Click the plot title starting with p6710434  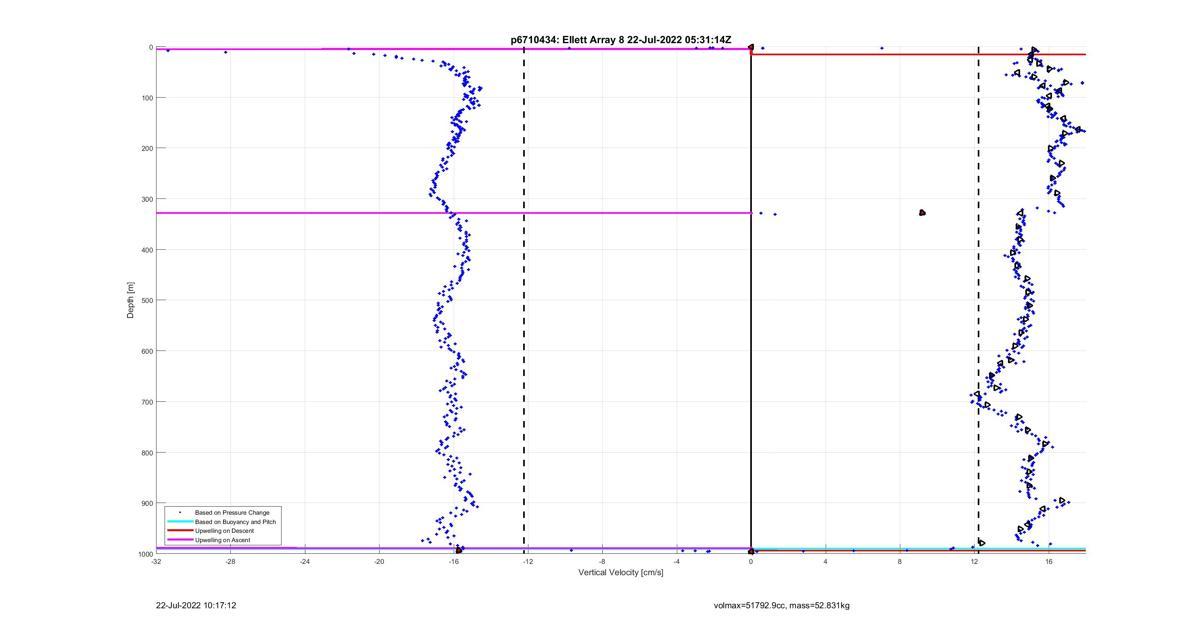(621, 40)
